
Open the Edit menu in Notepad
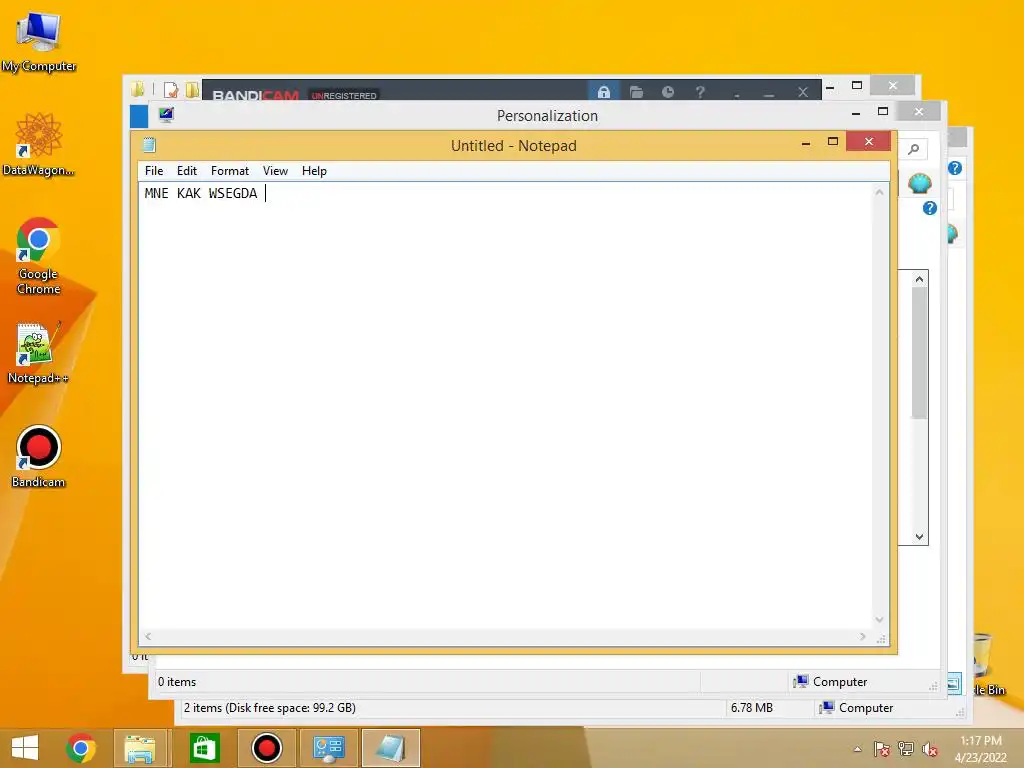pos(187,171)
